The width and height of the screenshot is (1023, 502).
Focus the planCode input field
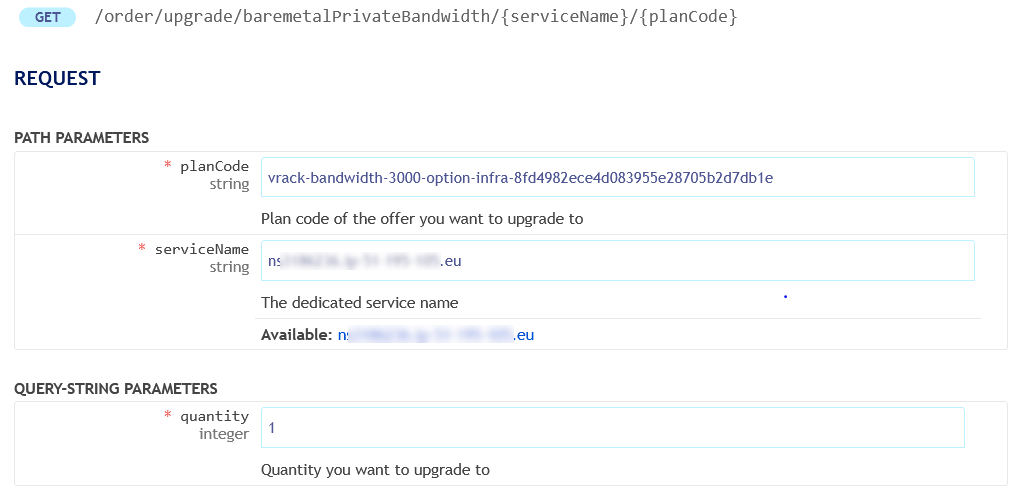click(617, 178)
